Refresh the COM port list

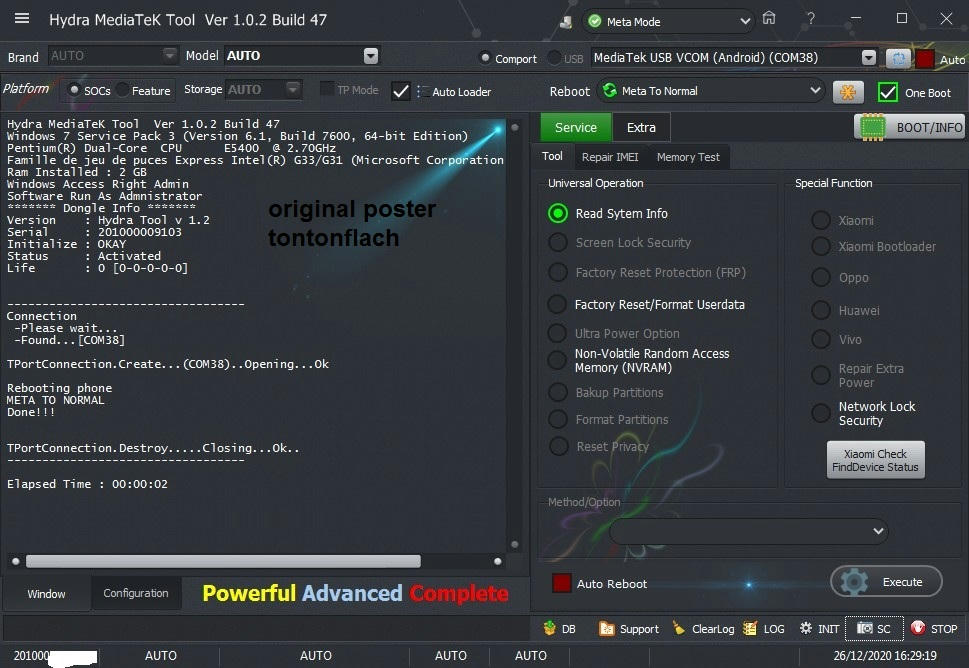tap(898, 58)
